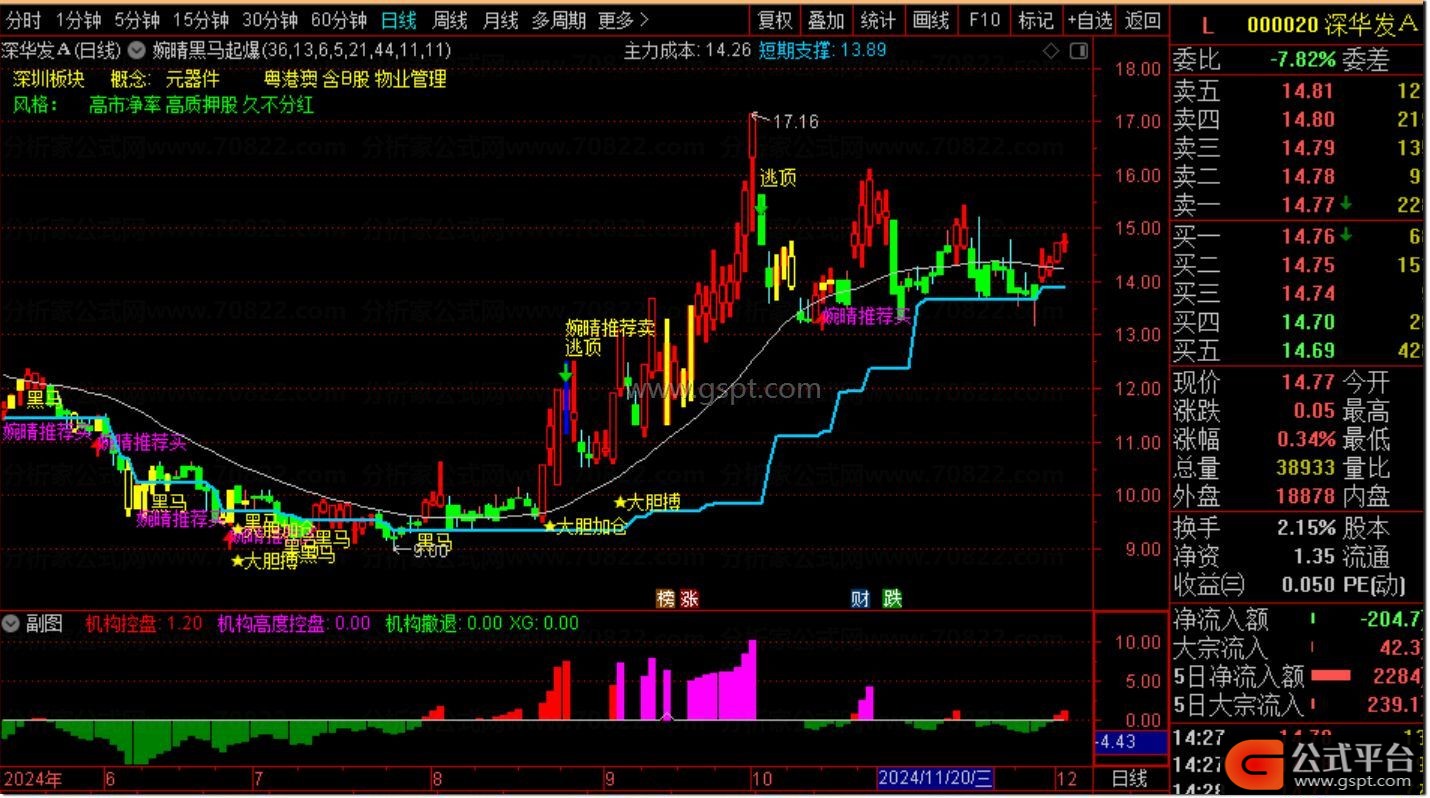
Task: Switch to the 分时 intraday view
Action: pyautogui.click(x=23, y=19)
